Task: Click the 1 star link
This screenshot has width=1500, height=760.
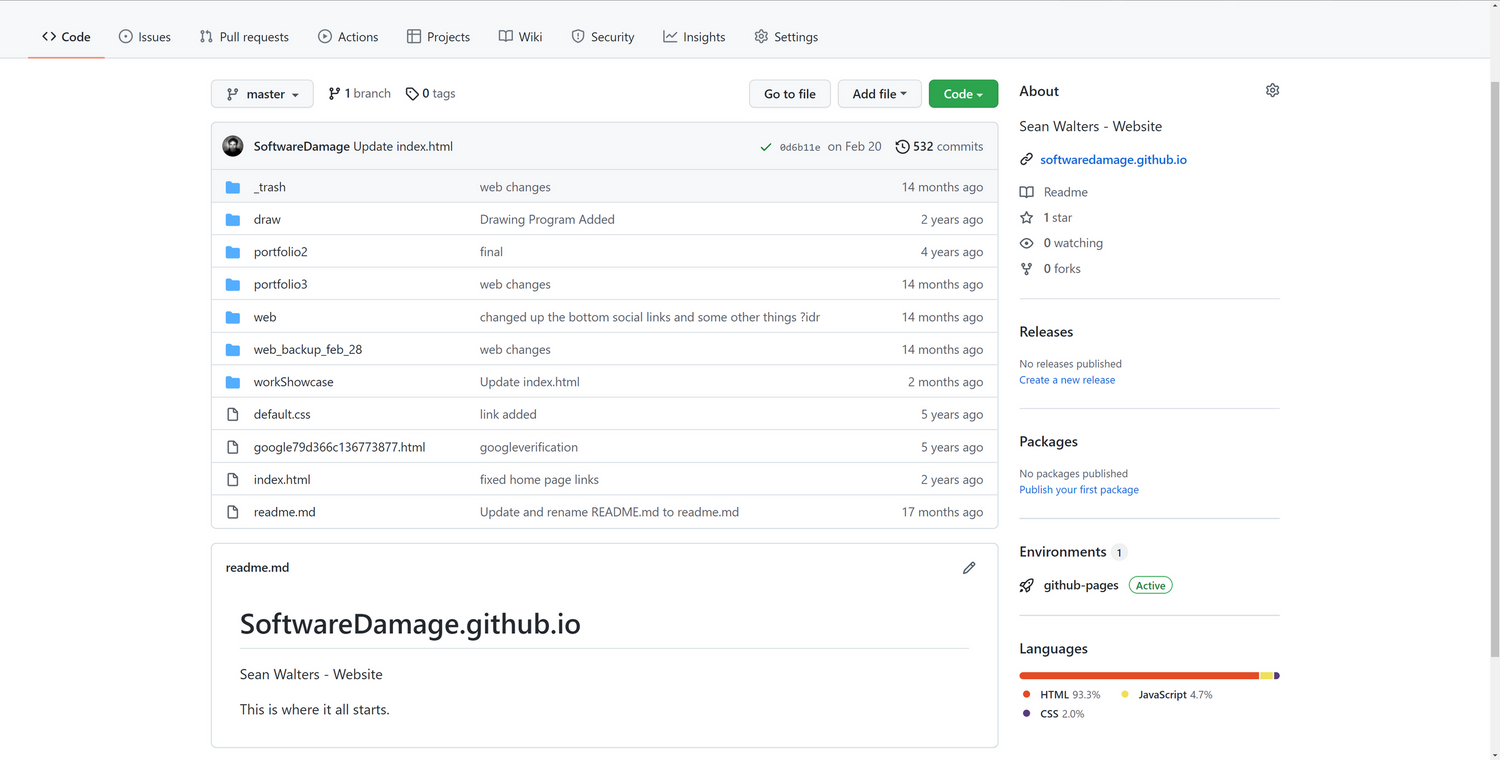Action: coord(1046,217)
